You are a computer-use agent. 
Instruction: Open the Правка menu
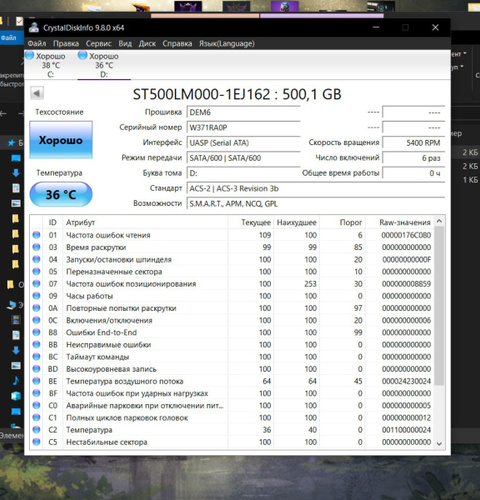pos(66,44)
